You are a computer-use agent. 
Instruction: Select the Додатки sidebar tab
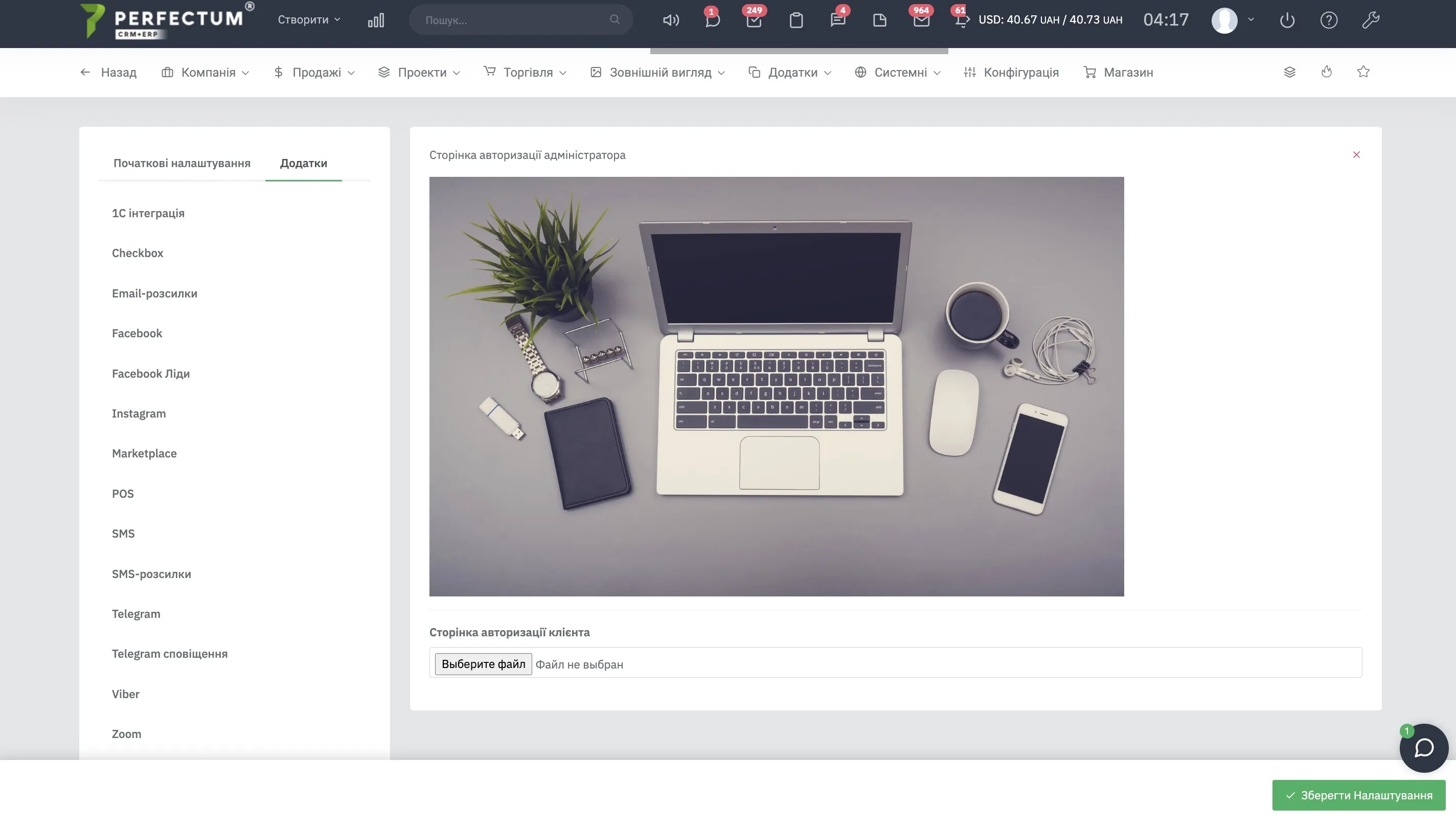point(303,163)
